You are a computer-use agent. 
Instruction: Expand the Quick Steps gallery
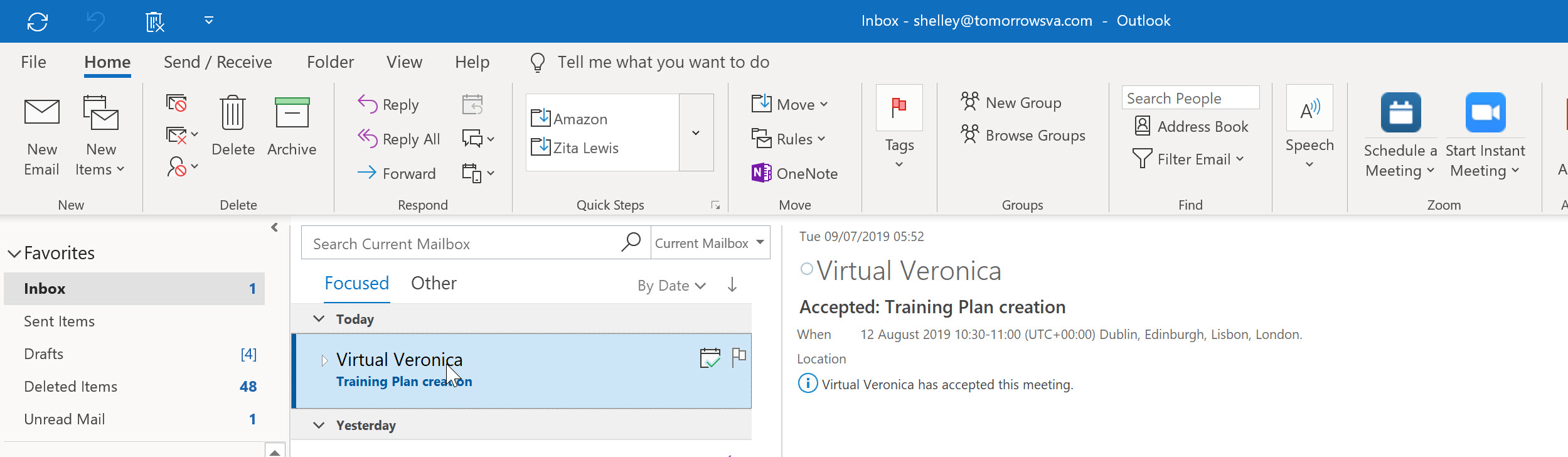click(x=696, y=132)
